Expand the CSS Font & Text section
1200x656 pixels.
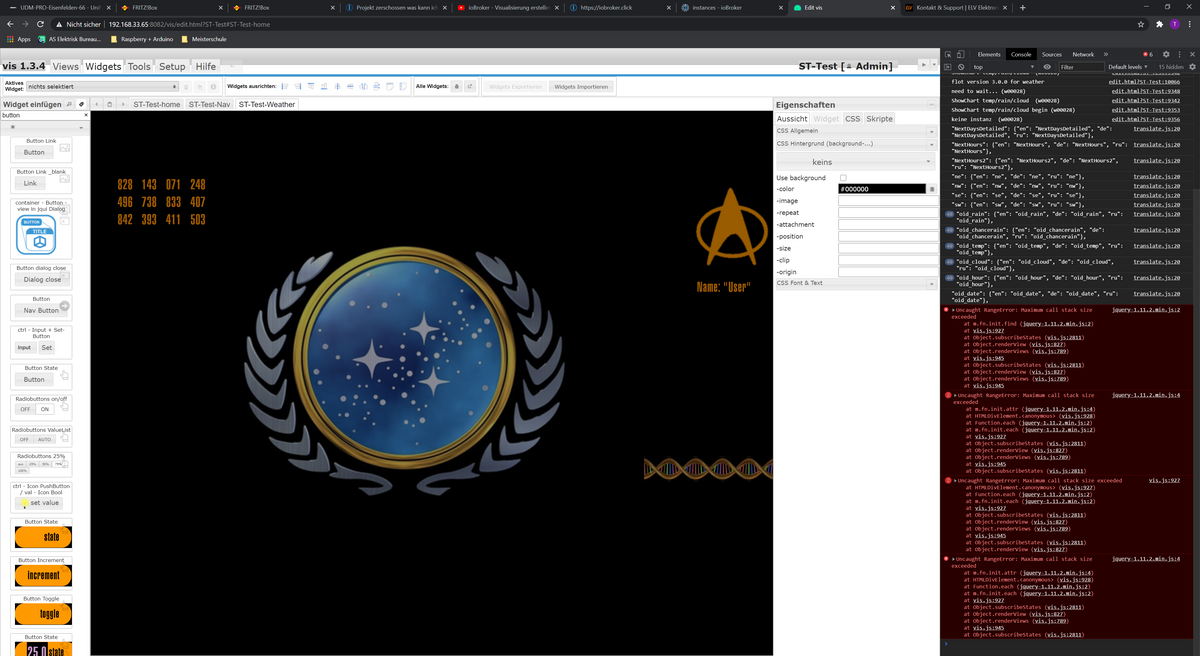point(855,283)
